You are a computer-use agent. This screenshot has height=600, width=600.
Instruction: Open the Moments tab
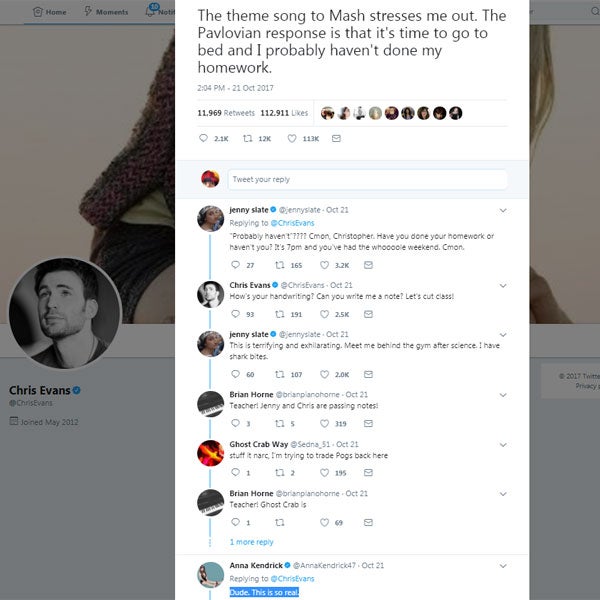tap(105, 12)
